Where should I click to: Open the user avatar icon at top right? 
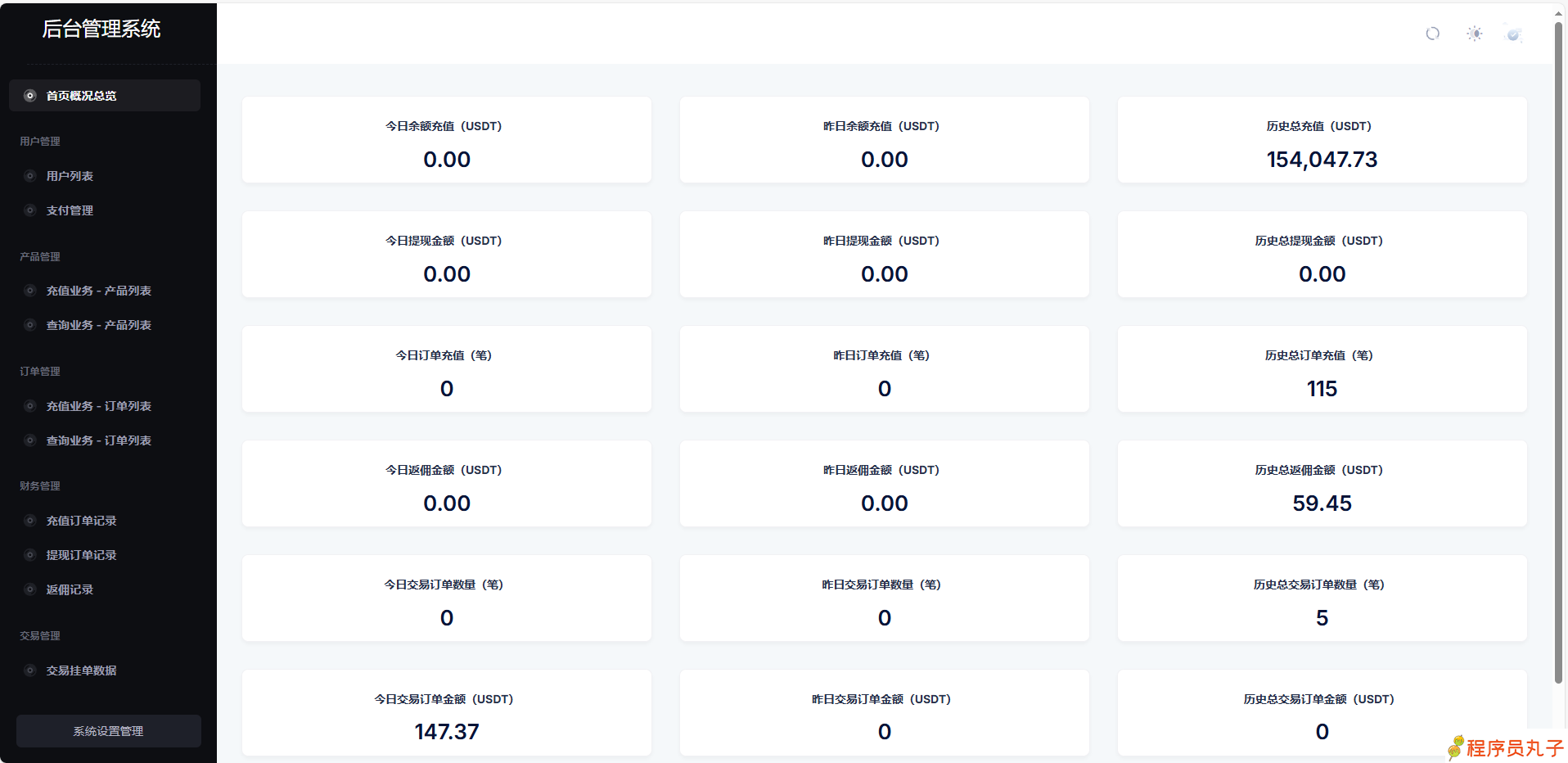(1513, 34)
